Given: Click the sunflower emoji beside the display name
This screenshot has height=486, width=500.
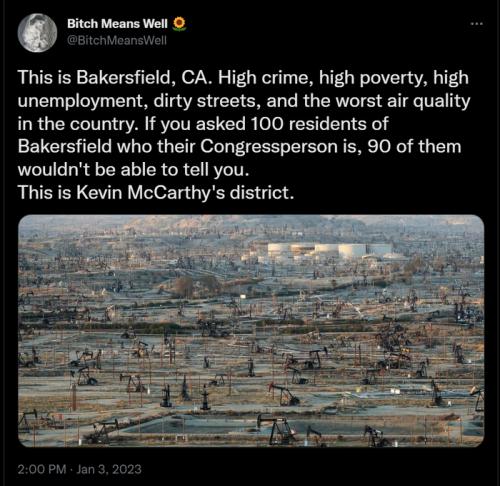Looking at the screenshot, I should (x=179, y=24).
